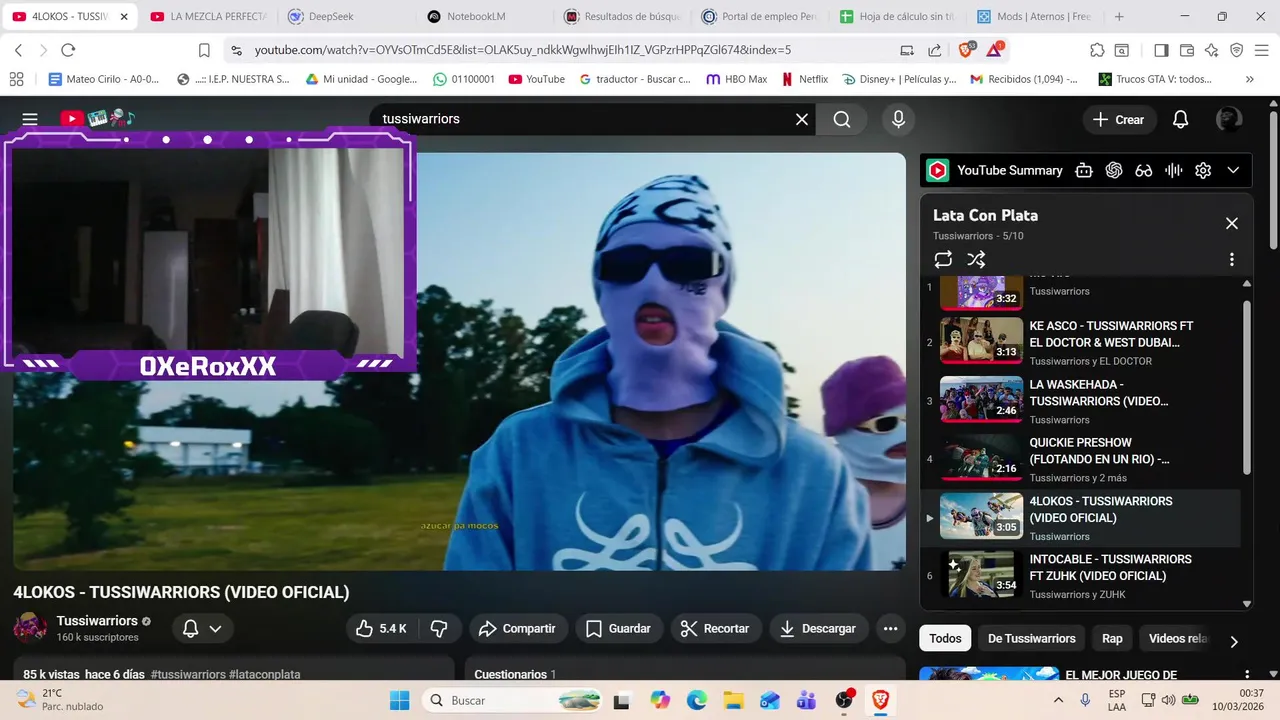
Task: Open the browser extensions puzzle icon
Action: [1097, 50]
